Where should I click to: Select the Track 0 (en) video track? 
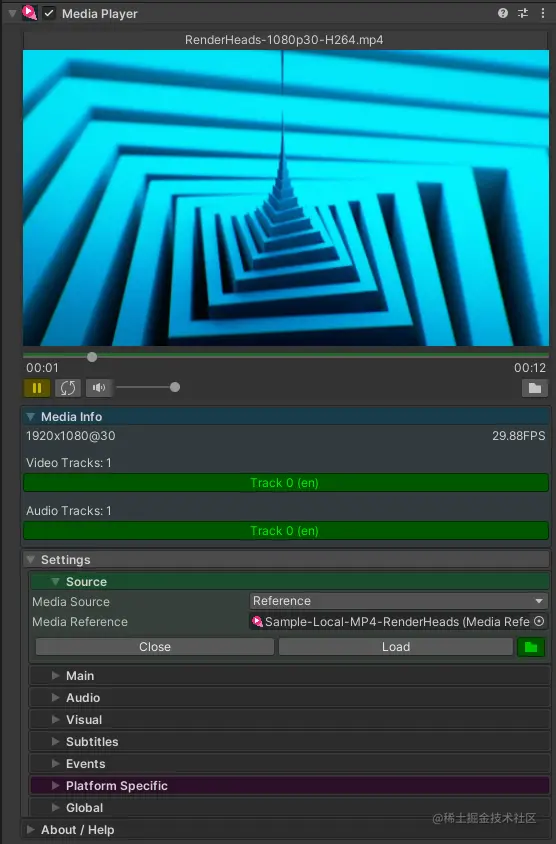(x=285, y=482)
